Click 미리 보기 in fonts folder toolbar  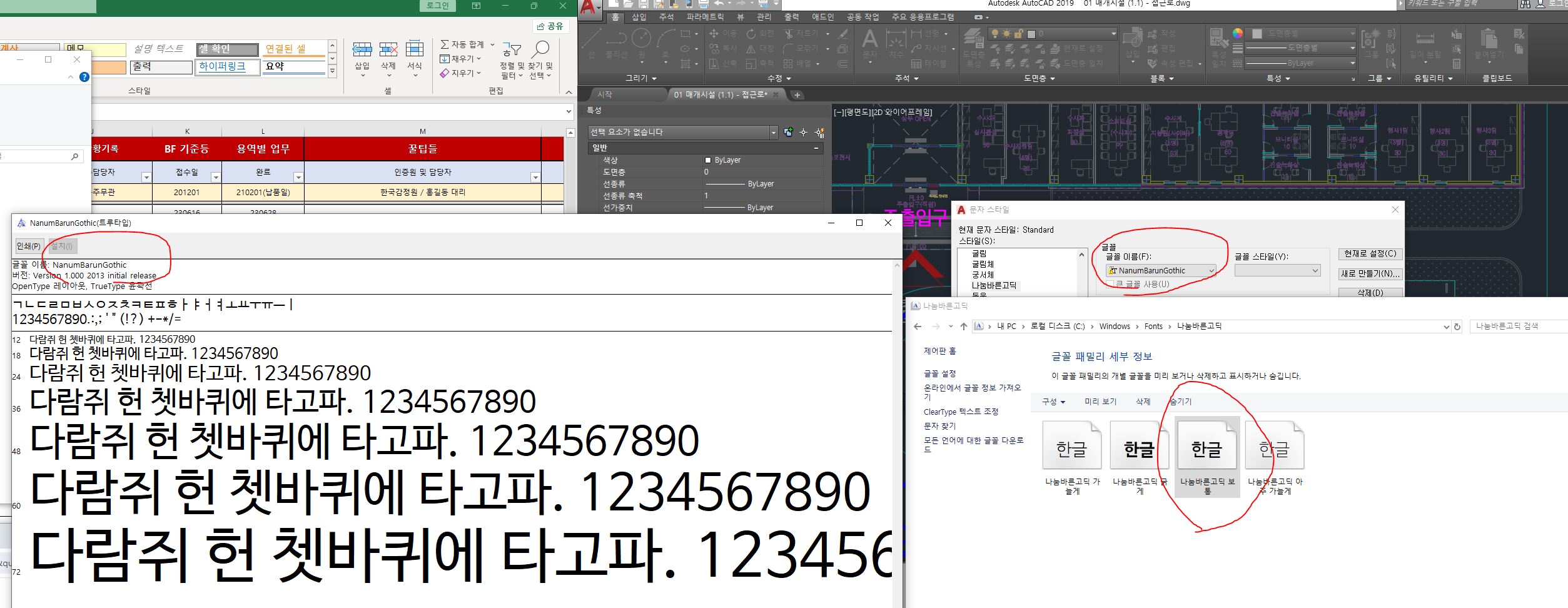click(x=1100, y=402)
